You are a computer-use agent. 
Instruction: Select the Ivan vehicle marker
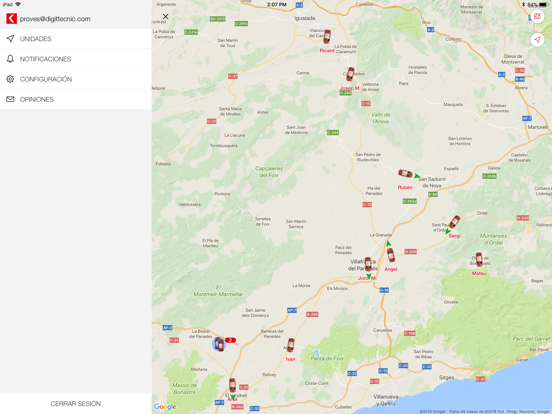pos(290,345)
